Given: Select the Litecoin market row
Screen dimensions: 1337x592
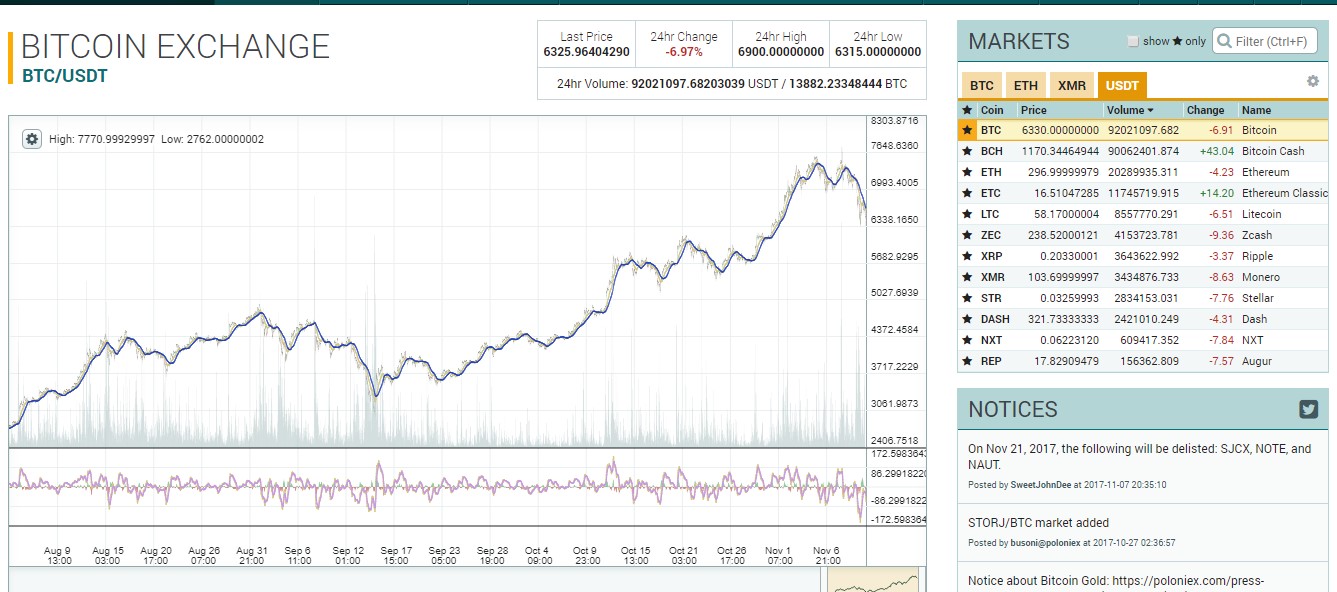Looking at the screenshot, I should (1143, 214).
